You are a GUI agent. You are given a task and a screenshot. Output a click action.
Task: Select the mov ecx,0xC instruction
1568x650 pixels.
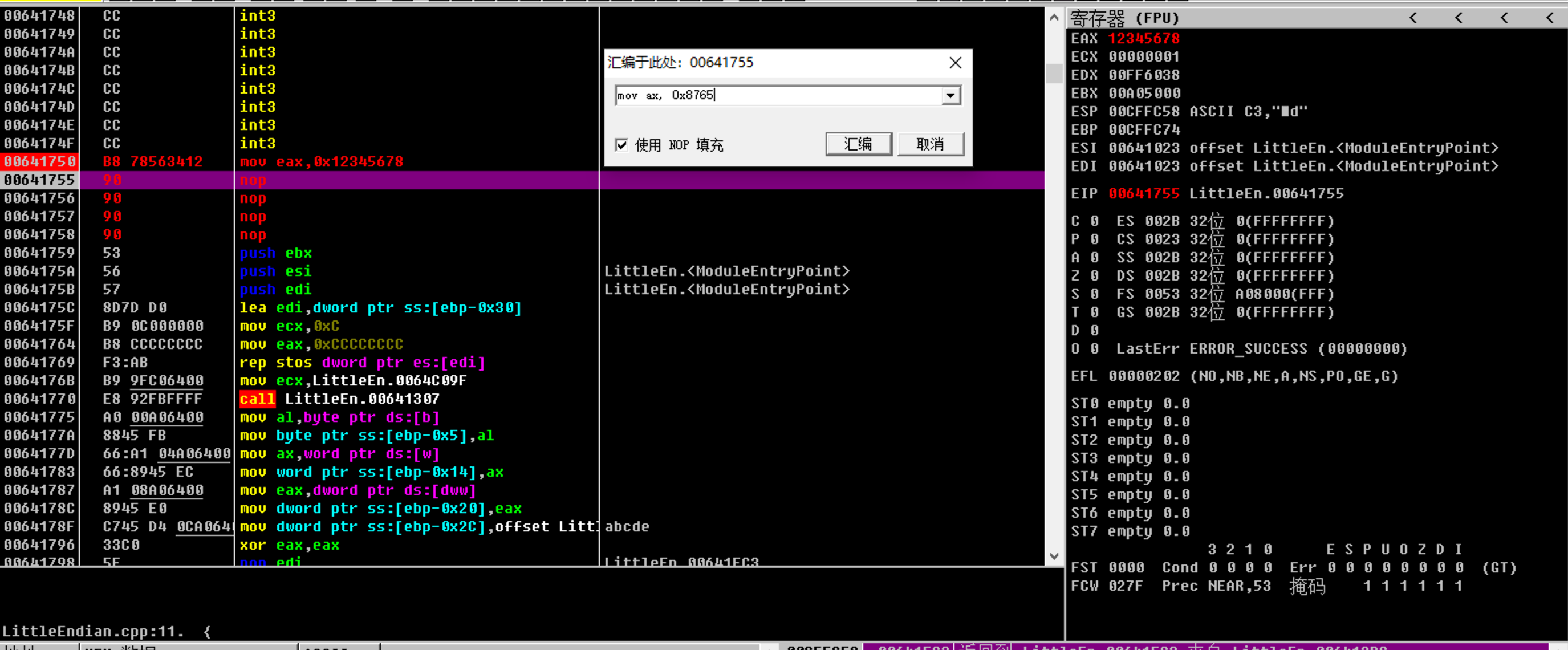[x=289, y=326]
